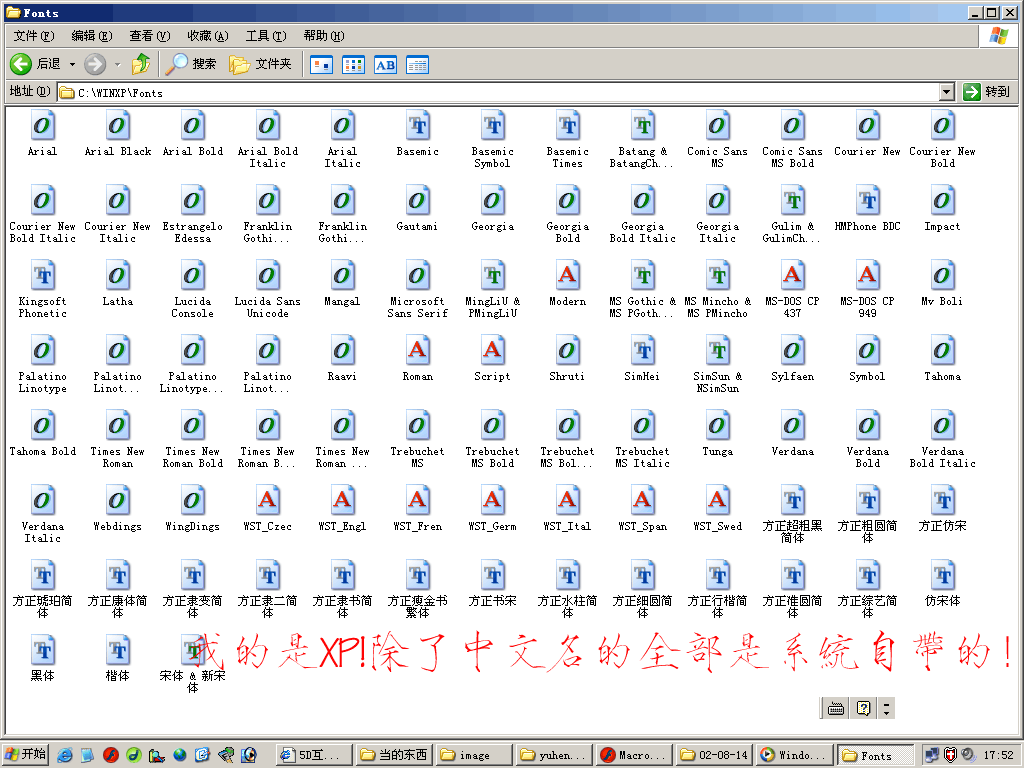Click the system tray clock 17:52
Screen dimensions: 1024x768
[999, 755]
